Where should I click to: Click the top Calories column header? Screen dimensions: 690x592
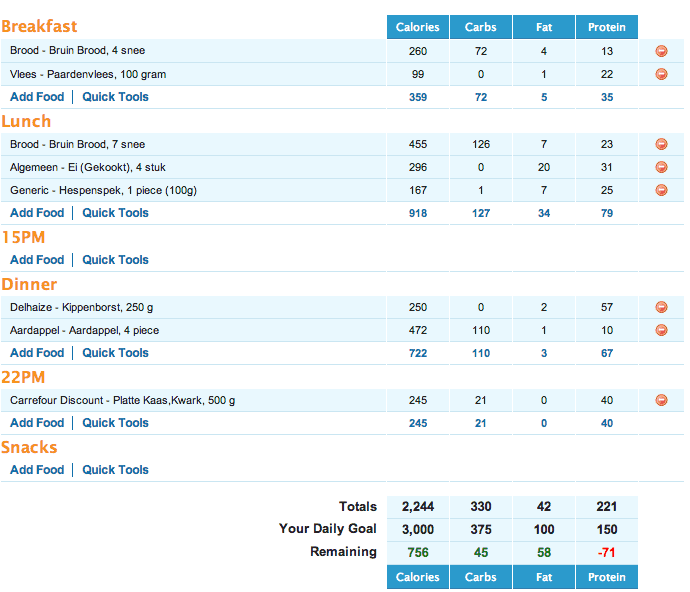click(x=418, y=27)
